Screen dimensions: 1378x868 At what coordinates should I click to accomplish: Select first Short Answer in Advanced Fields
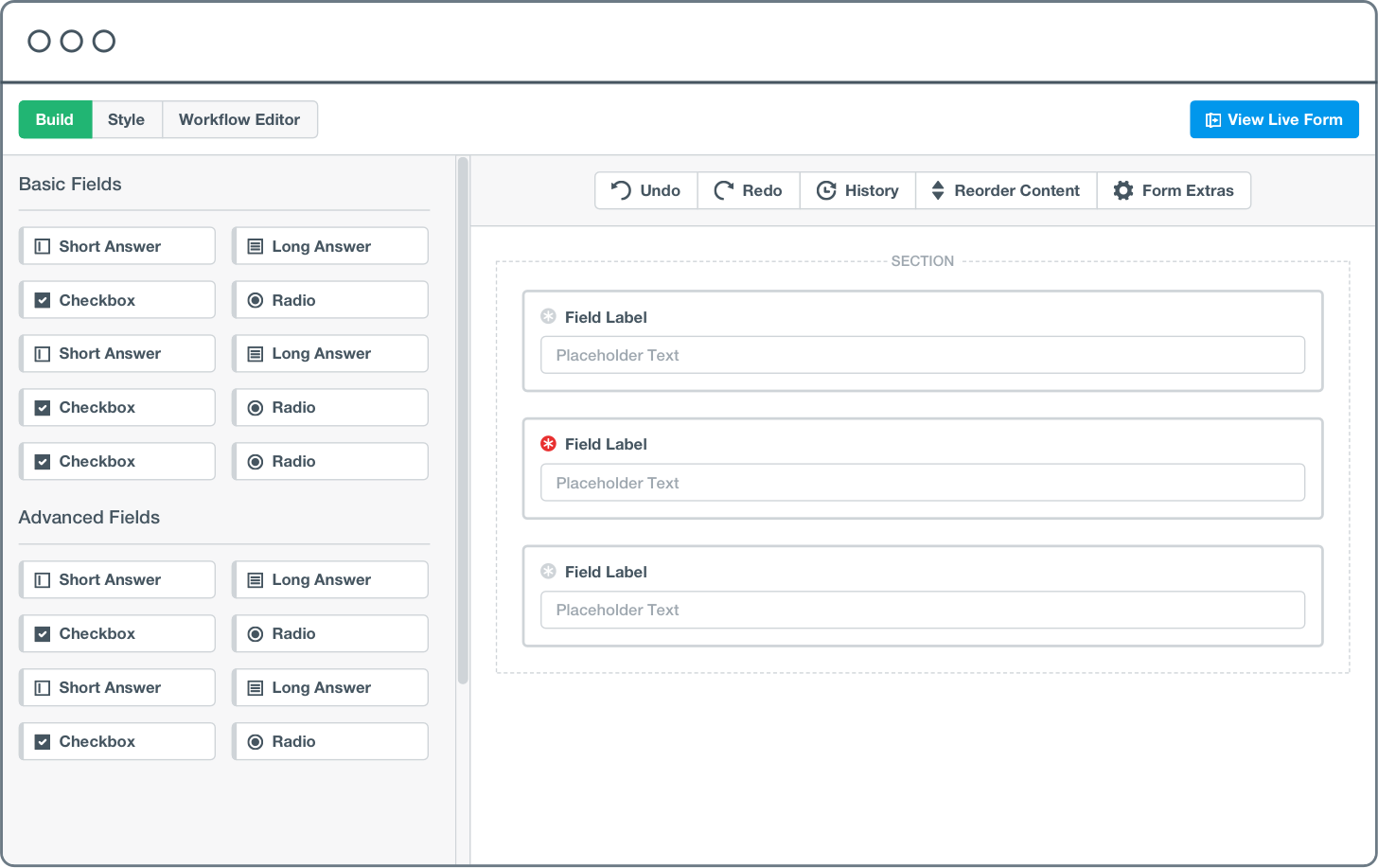click(x=117, y=579)
